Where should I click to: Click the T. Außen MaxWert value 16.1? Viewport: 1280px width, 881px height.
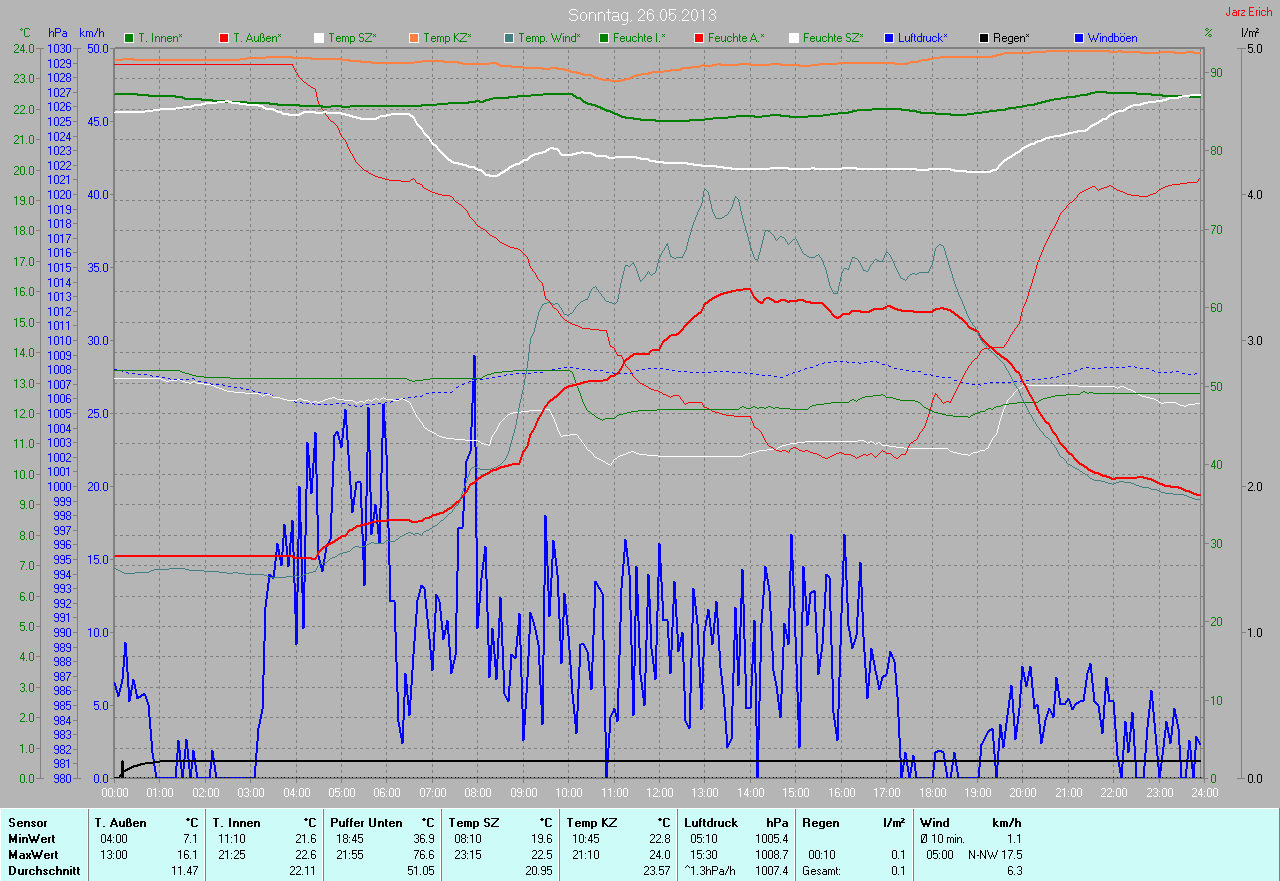(x=188, y=855)
